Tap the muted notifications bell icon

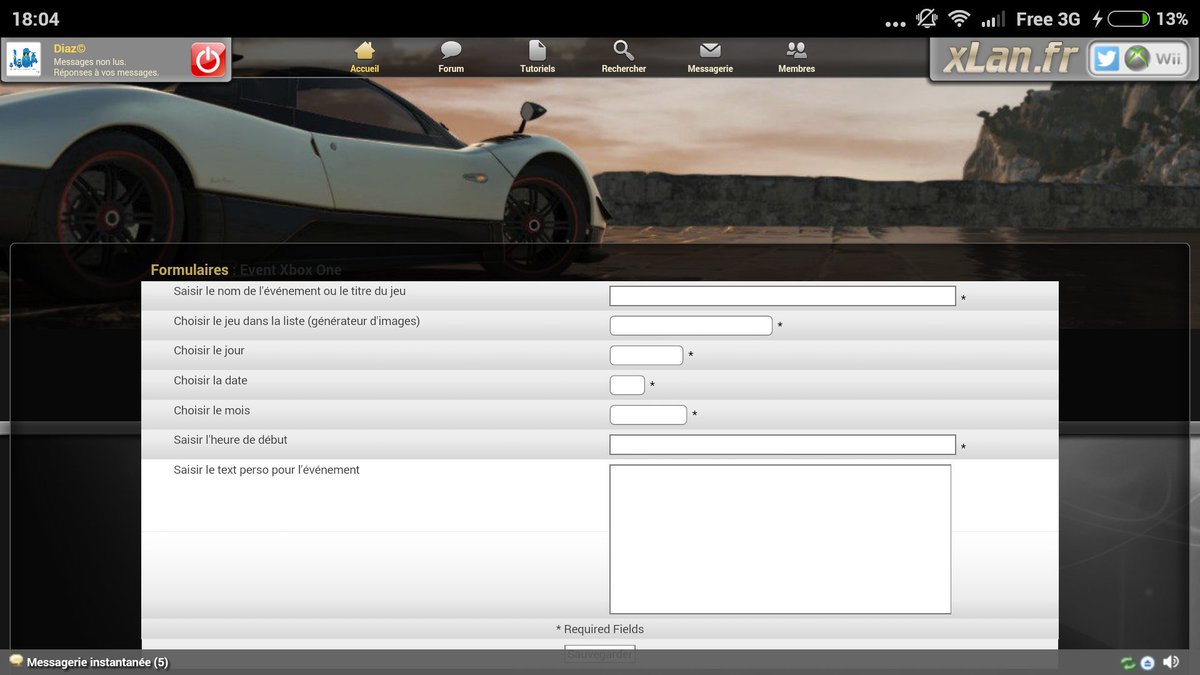[x=926, y=18]
